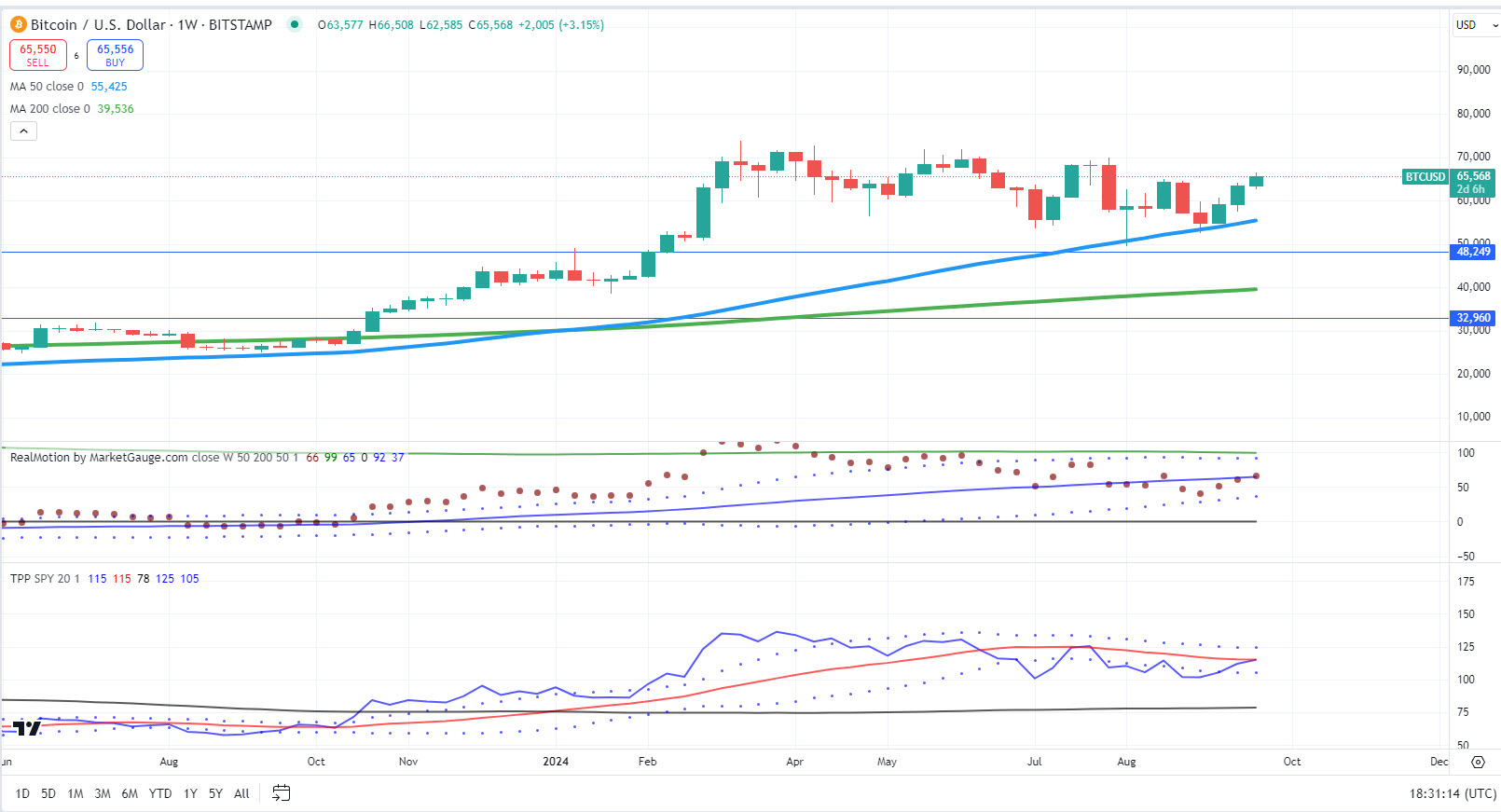
Task: Collapse the indicator legend arrow
Action: point(23,131)
